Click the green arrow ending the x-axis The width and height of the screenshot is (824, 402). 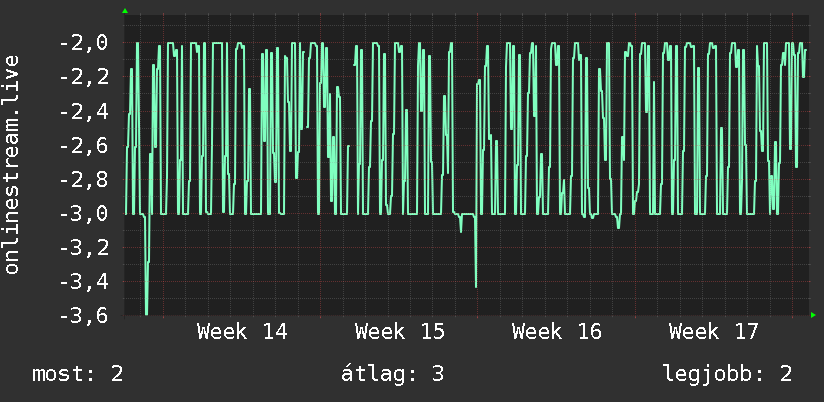tap(813, 315)
